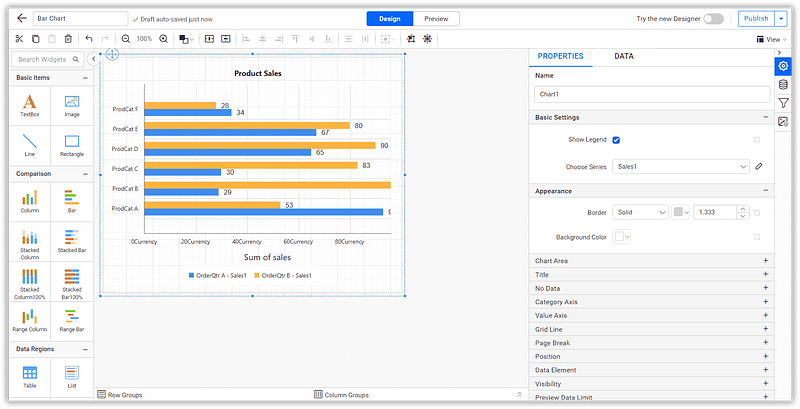Open the DATA tab

[624, 57]
